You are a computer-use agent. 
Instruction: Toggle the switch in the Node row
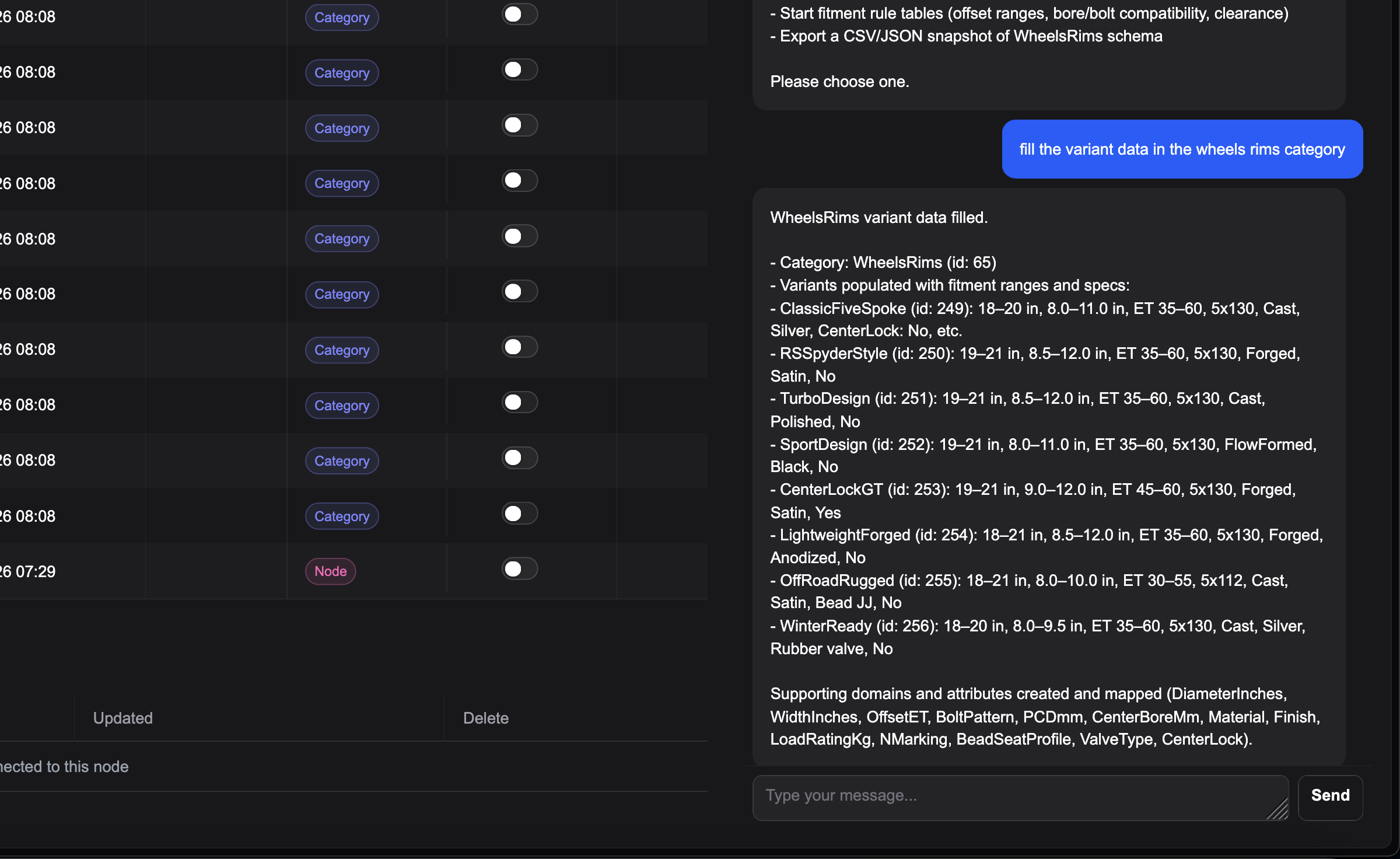coord(519,569)
